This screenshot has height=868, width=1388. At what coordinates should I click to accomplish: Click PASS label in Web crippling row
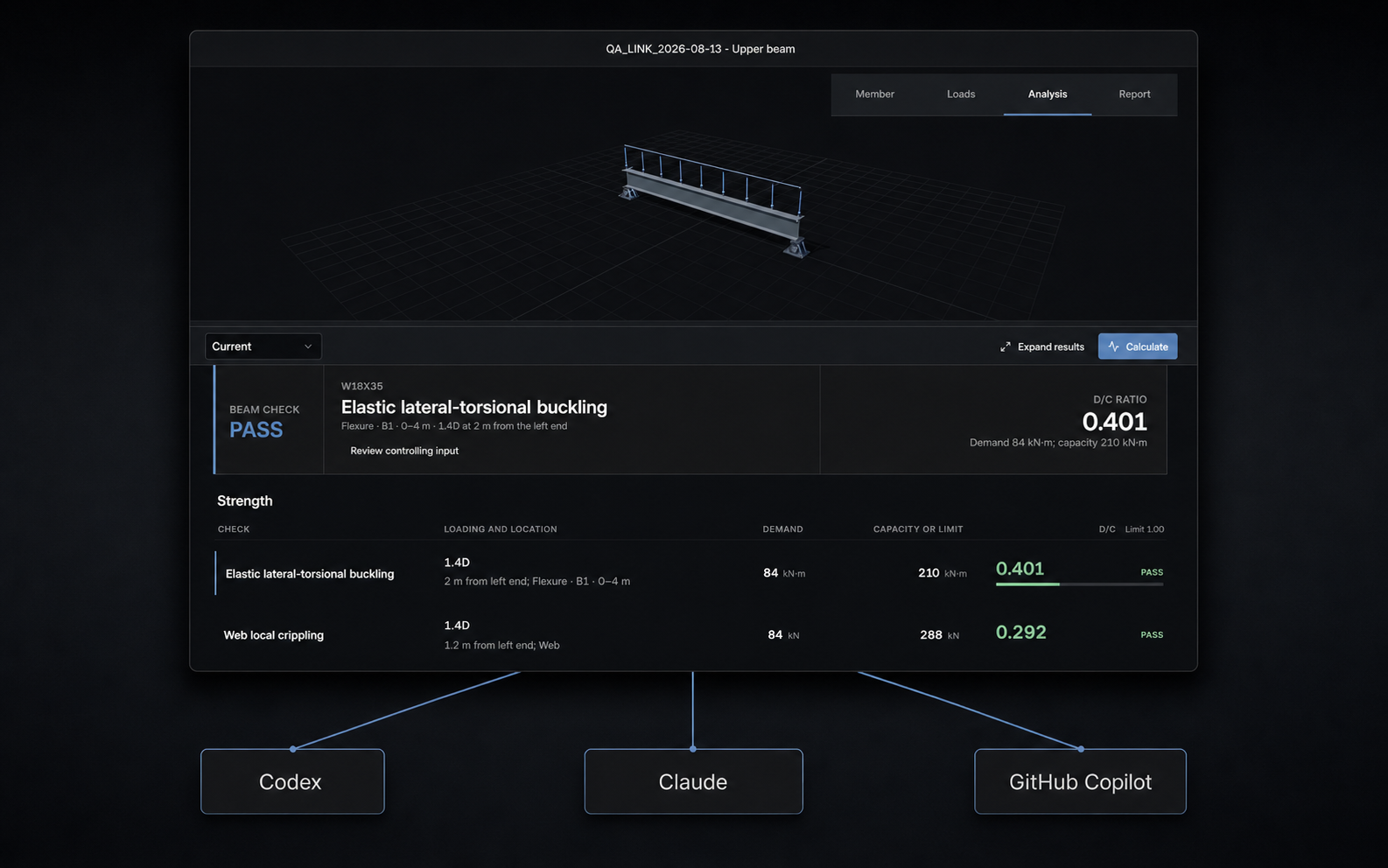coord(1152,635)
